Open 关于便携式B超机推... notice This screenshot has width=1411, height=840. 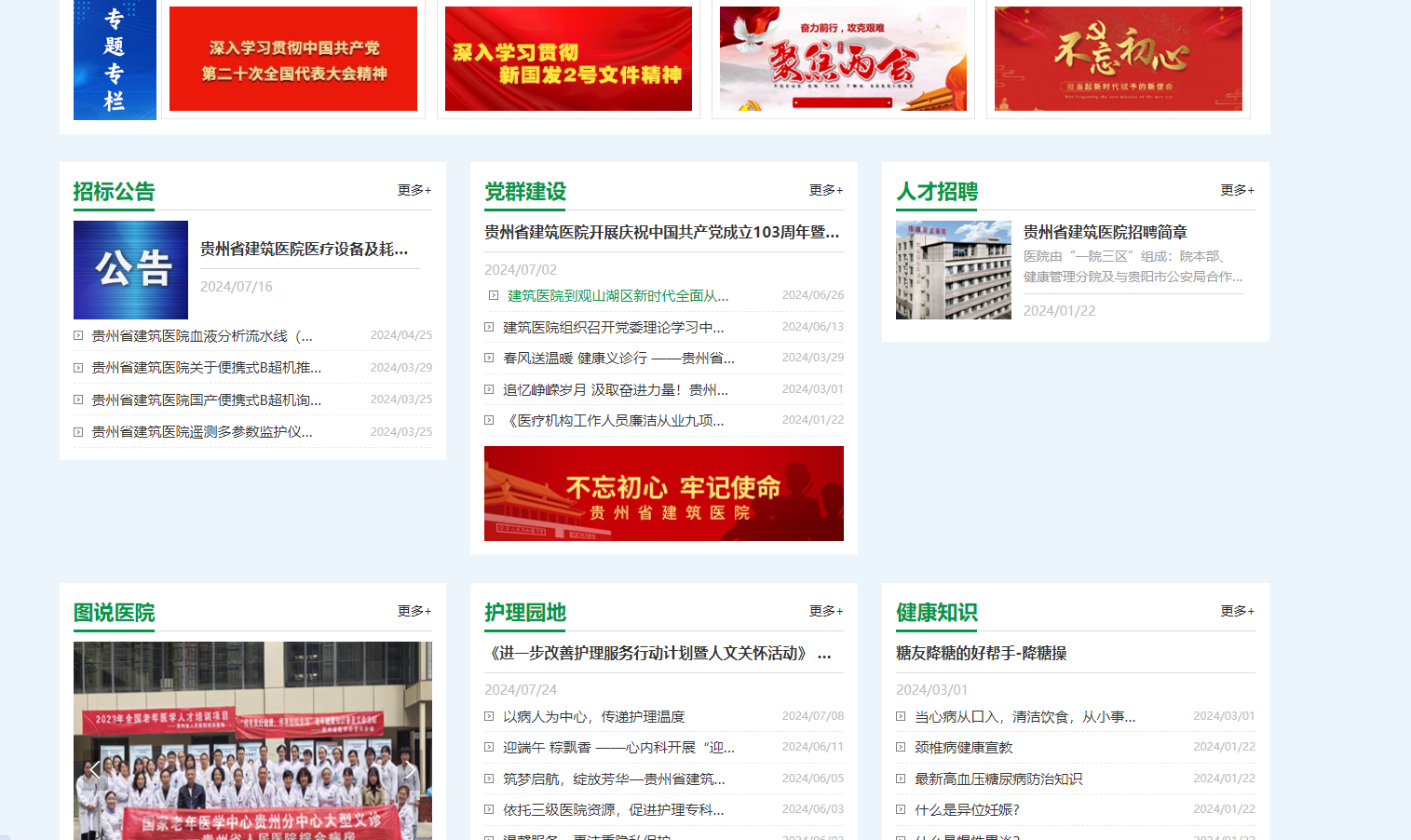pos(207,368)
